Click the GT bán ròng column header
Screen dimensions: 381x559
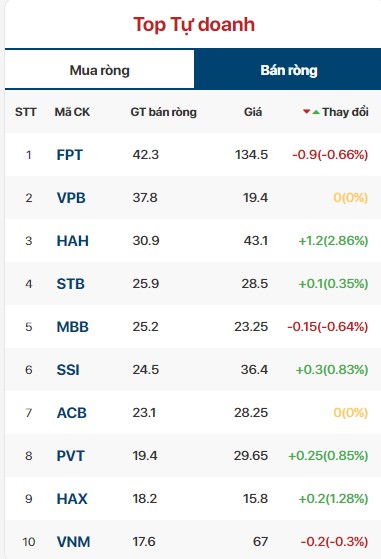click(163, 112)
